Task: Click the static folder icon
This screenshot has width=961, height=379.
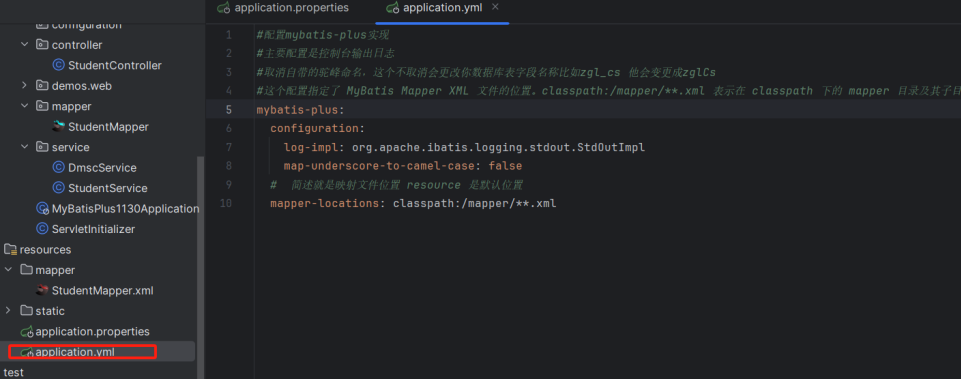Action: tap(26, 311)
